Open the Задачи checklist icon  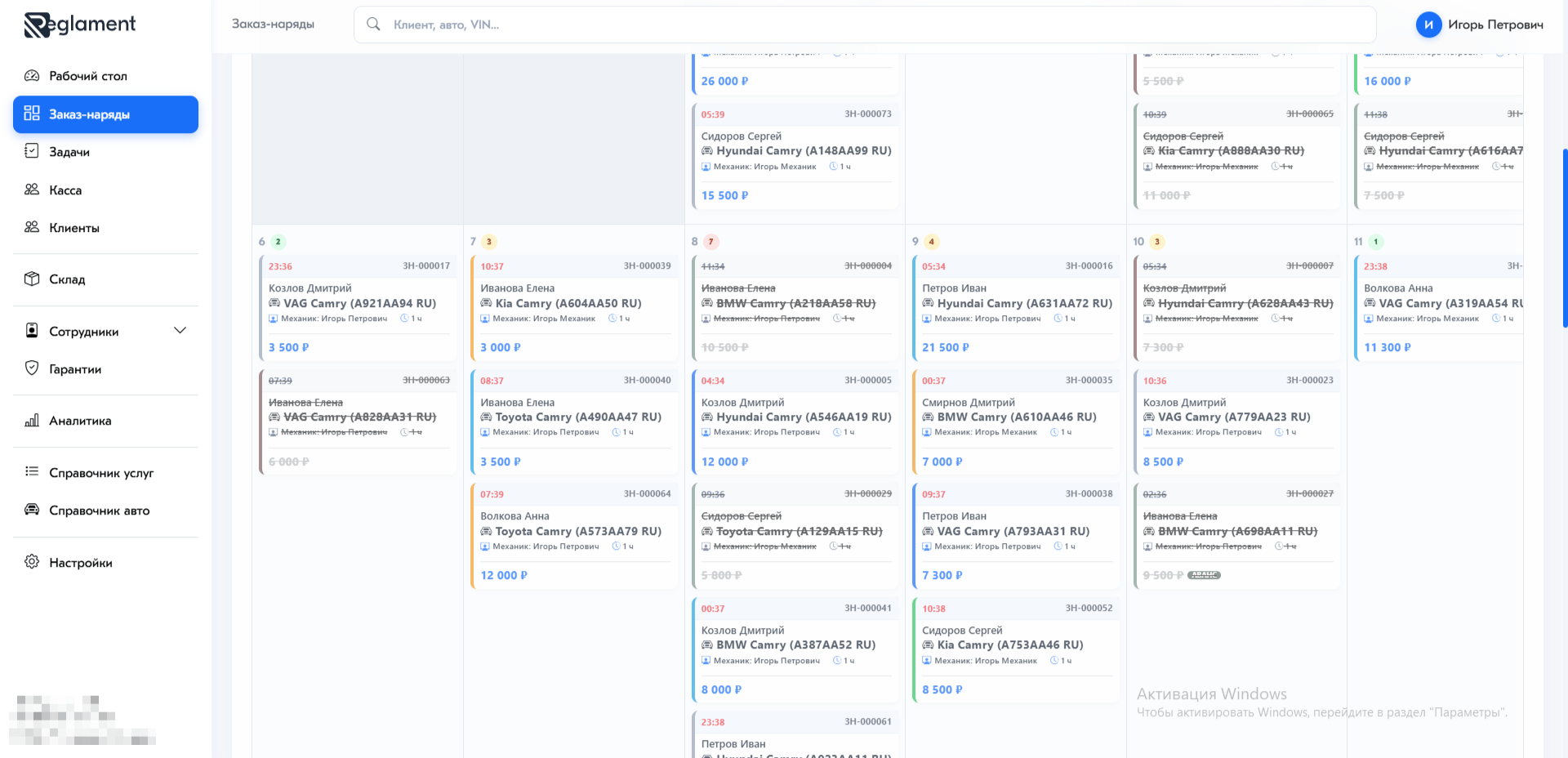click(x=32, y=151)
